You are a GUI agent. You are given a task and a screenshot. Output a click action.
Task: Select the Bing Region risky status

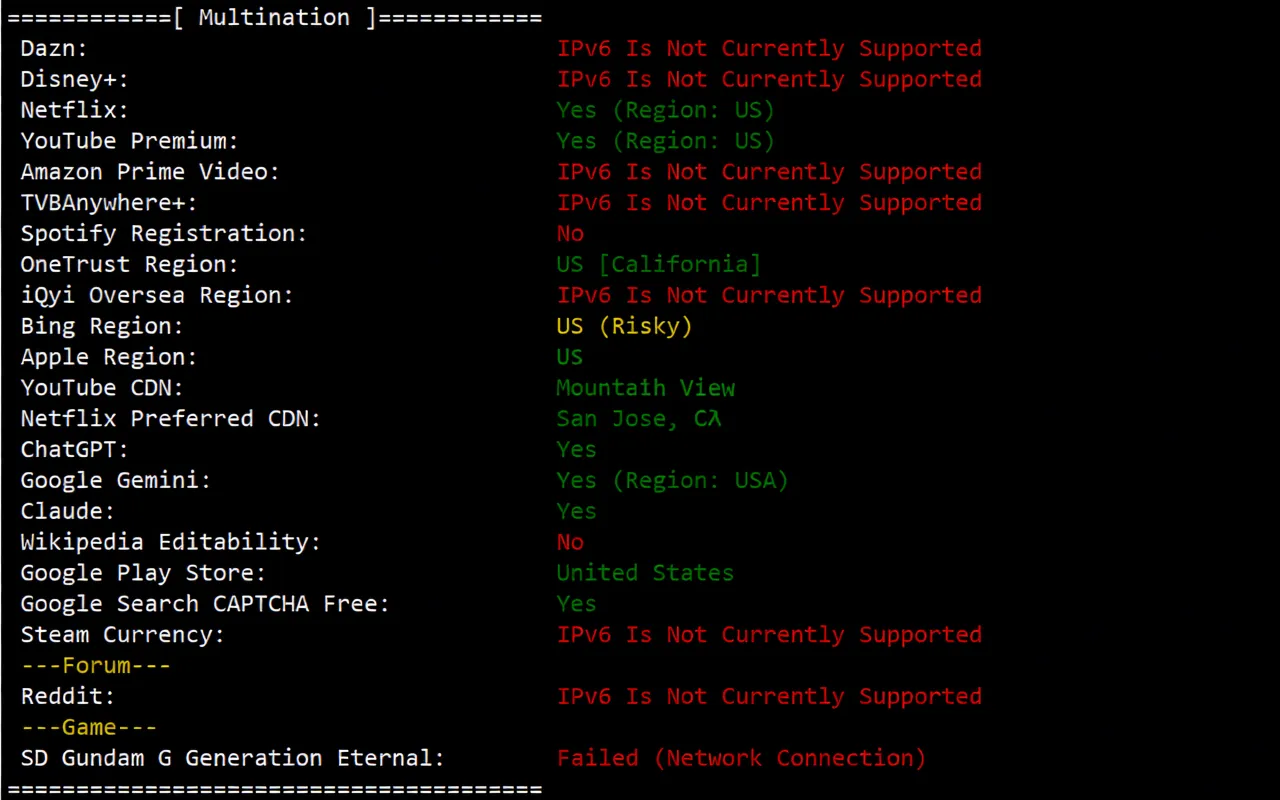(x=624, y=325)
